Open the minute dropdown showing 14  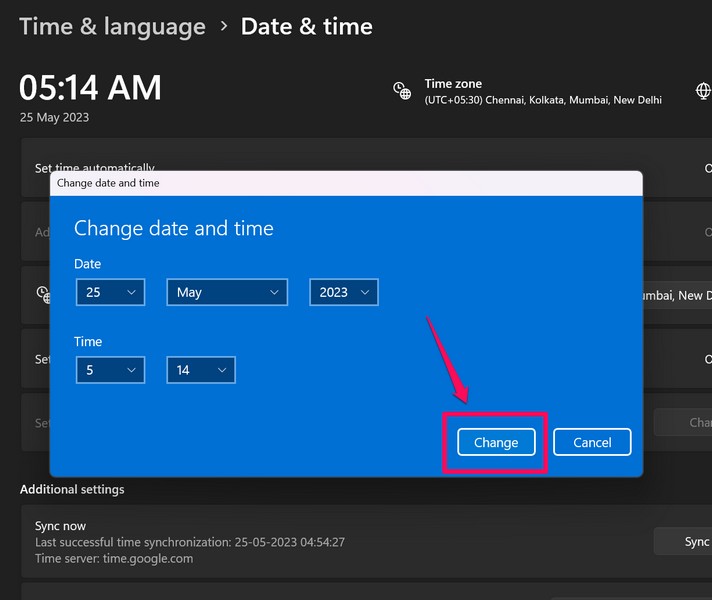click(201, 370)
